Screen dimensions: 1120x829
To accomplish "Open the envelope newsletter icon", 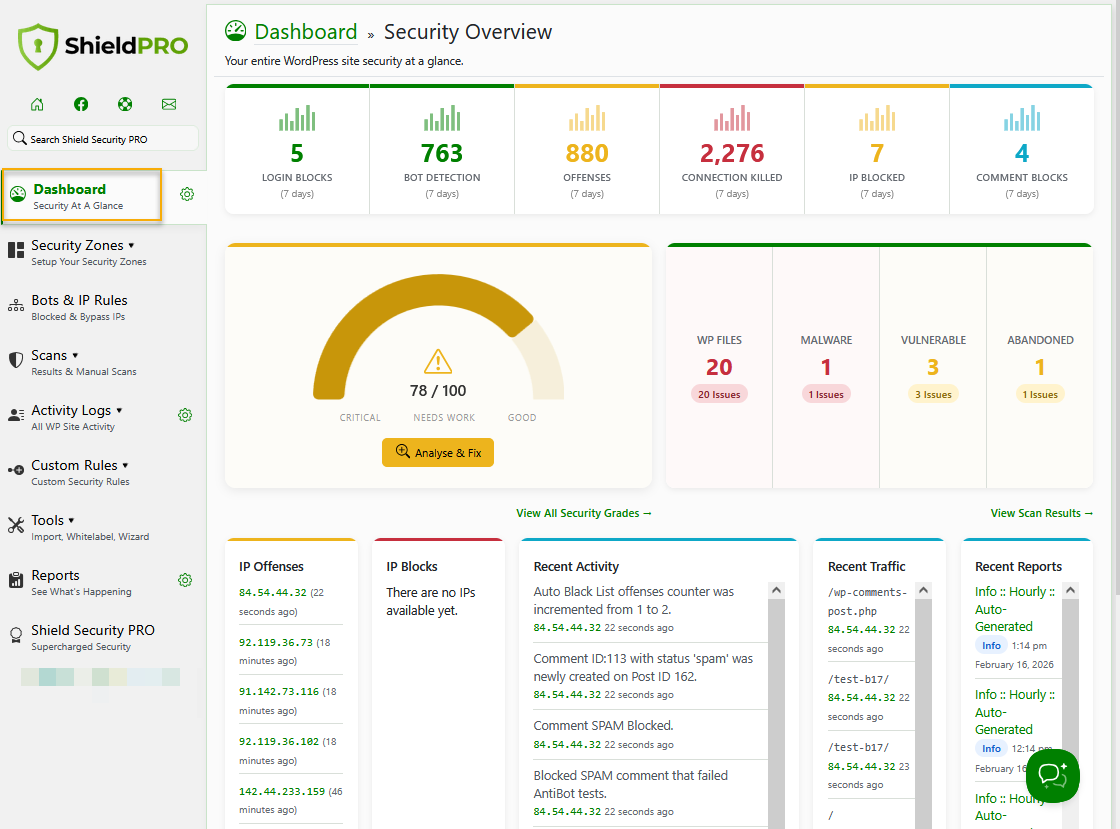I will tap(169, 104).
